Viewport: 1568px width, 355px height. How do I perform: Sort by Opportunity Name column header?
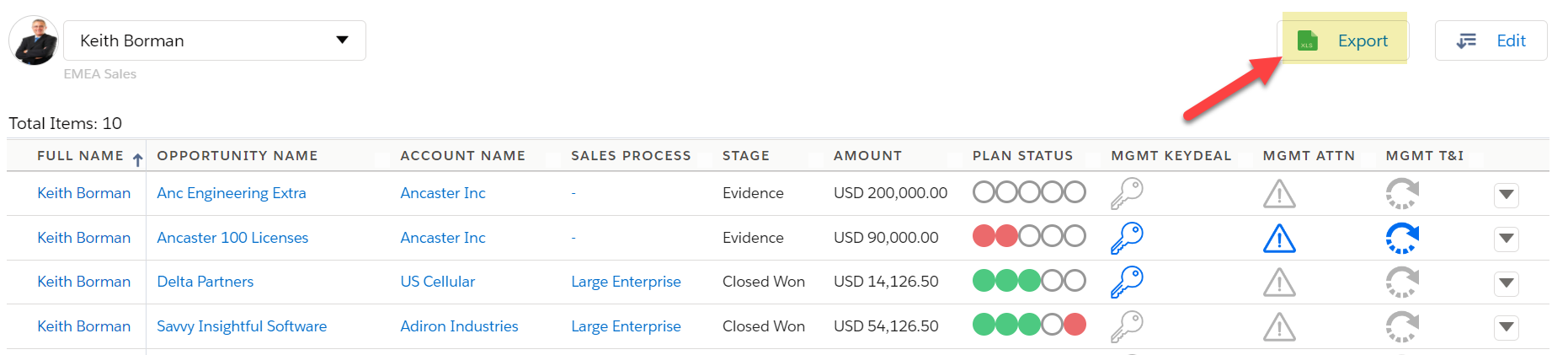tap(237, 156)
